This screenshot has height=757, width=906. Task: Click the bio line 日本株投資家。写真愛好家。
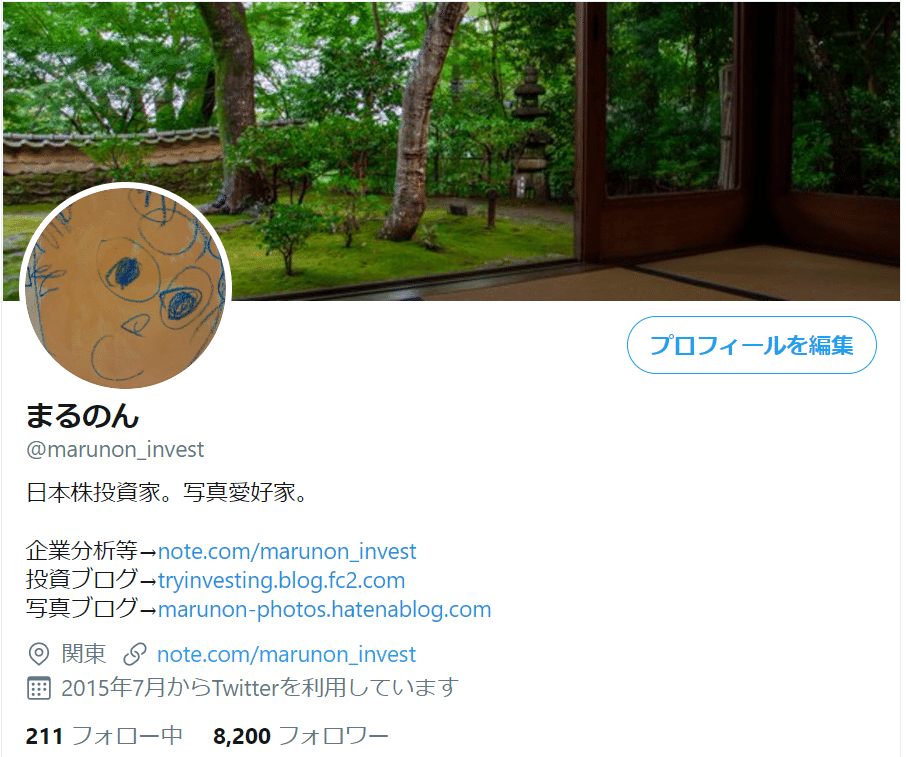coord(166,492)
